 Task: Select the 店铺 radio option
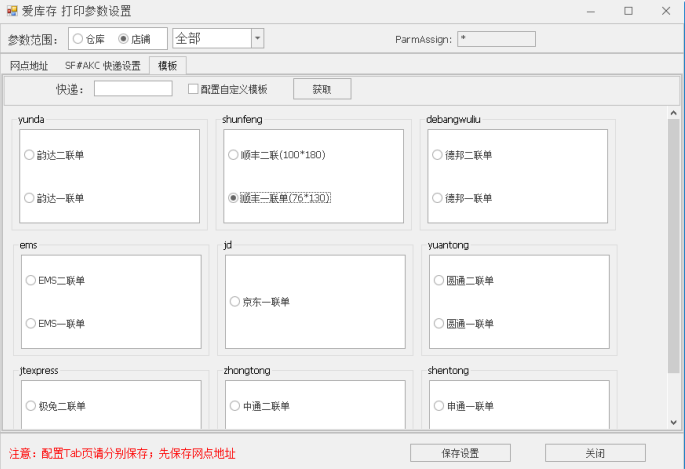coord(135,39)
